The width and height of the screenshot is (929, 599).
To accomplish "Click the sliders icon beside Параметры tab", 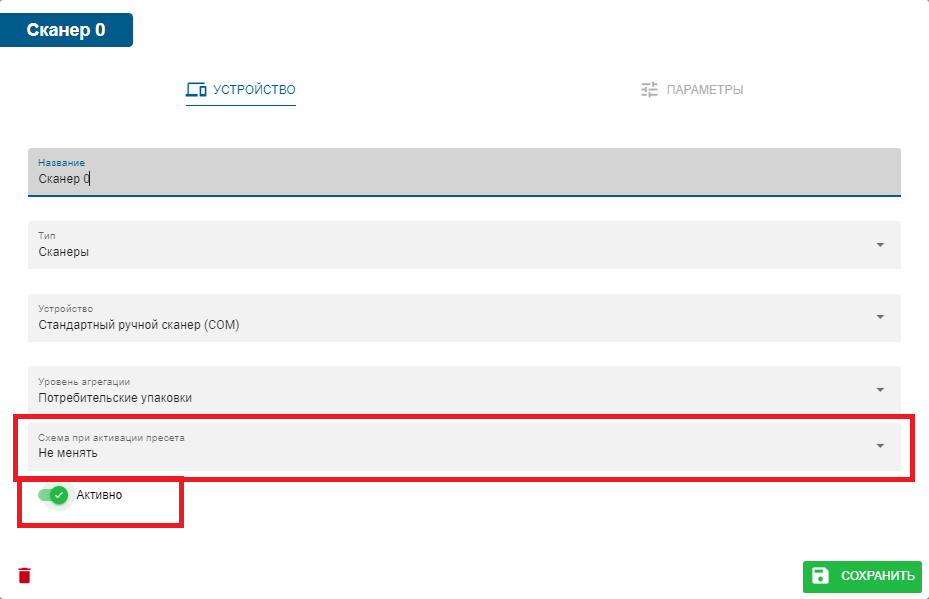I will point(650,90).
